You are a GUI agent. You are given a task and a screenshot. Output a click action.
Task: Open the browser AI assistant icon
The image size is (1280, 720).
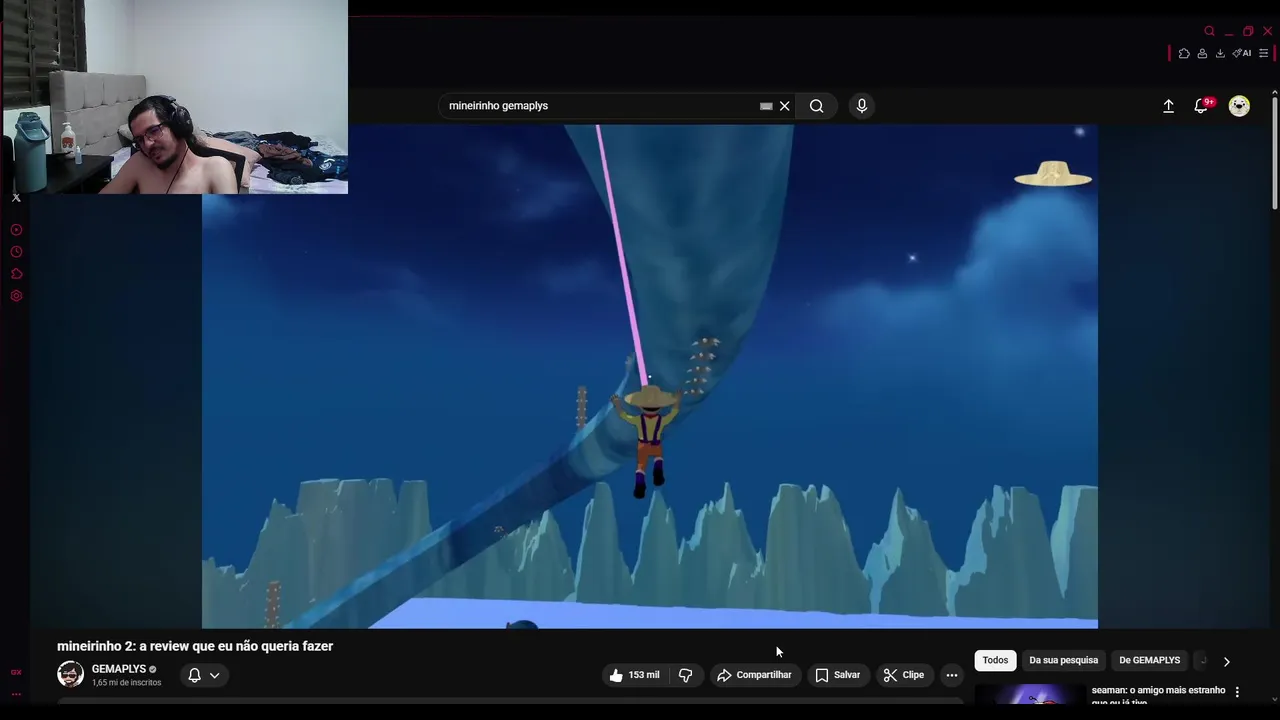pyautogui.click(x=1241, y=54)
